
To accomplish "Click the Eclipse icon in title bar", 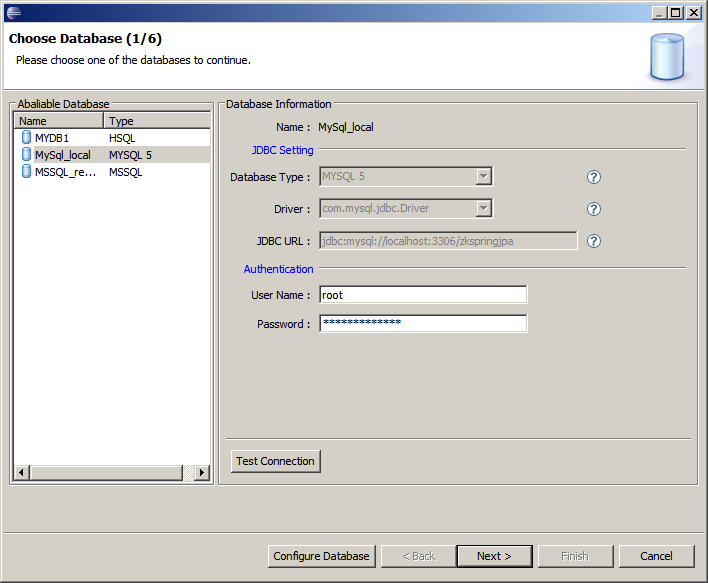I will pos(14,12).
